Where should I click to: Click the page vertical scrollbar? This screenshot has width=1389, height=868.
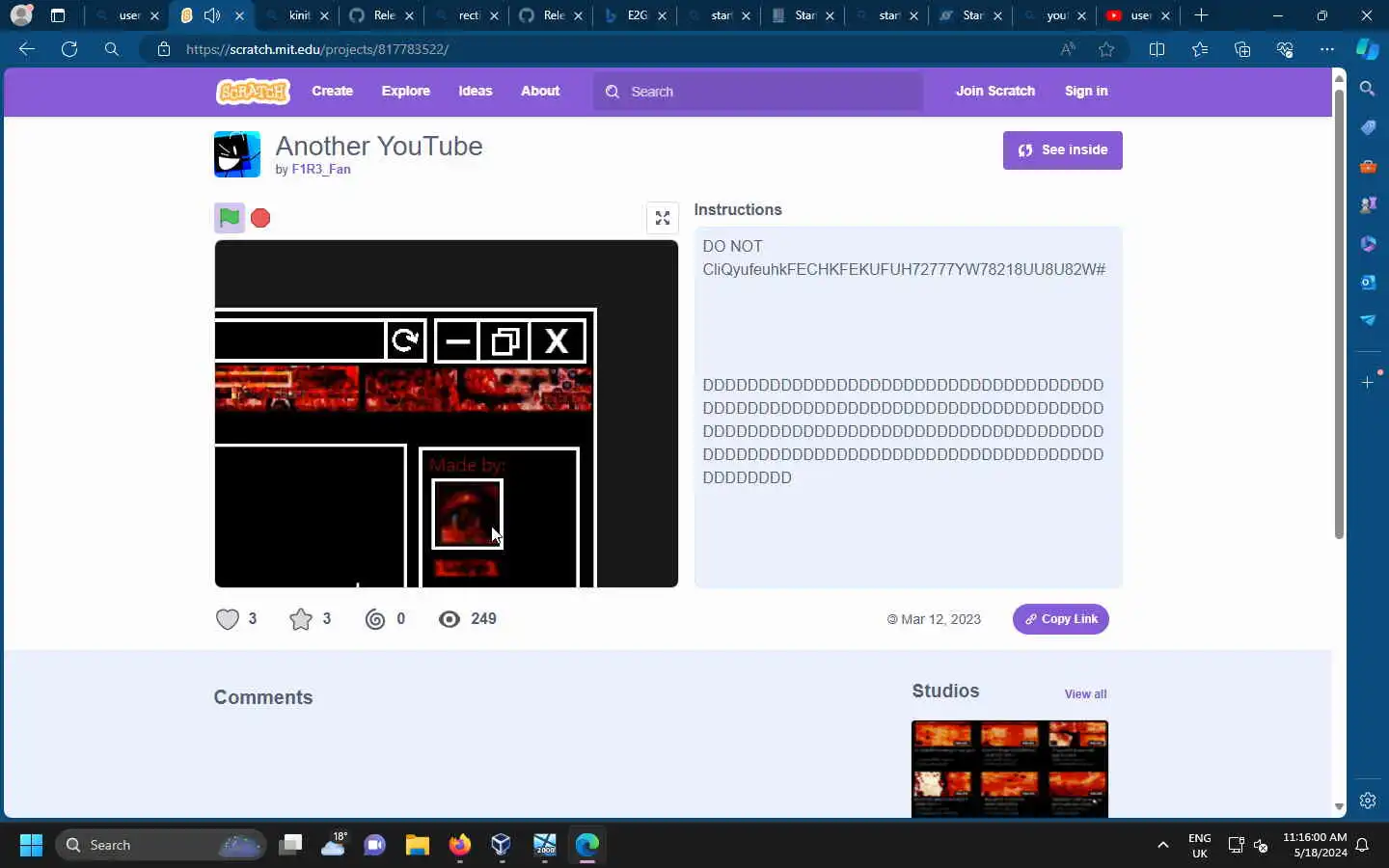pos(1339,312)
